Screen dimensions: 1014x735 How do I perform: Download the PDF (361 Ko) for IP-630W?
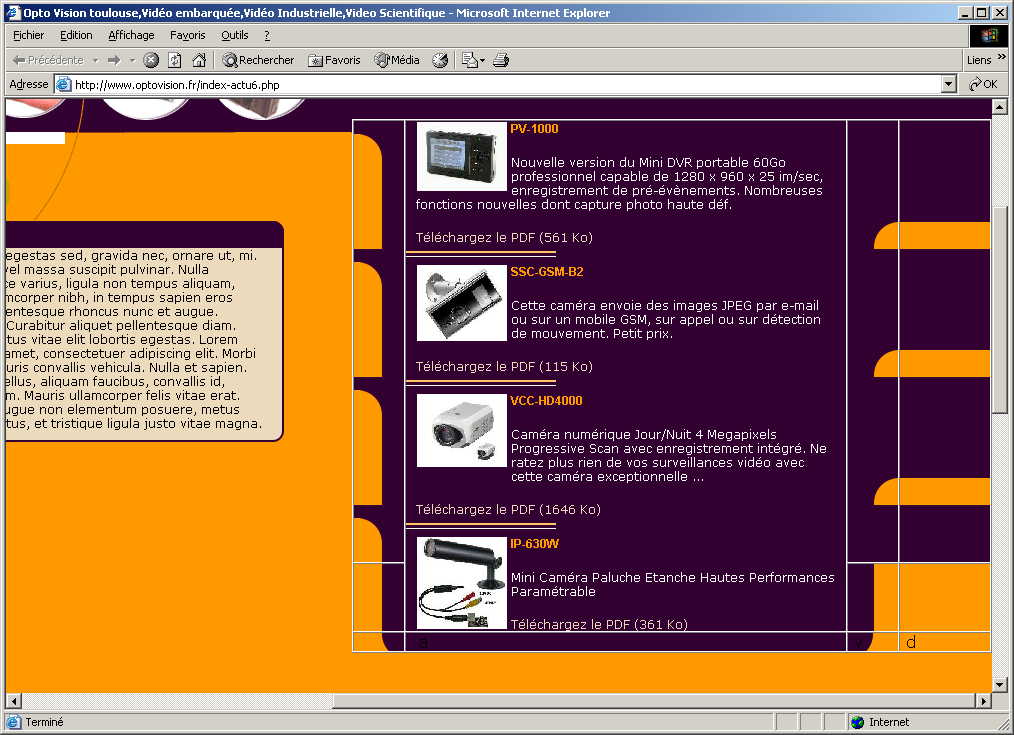coord(599,624)
